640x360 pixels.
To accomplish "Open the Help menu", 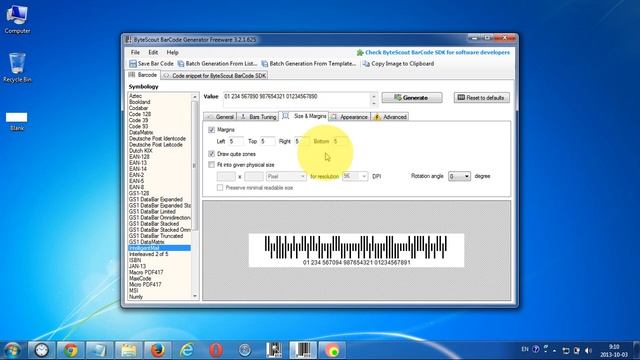I will [x=172, y=52].
